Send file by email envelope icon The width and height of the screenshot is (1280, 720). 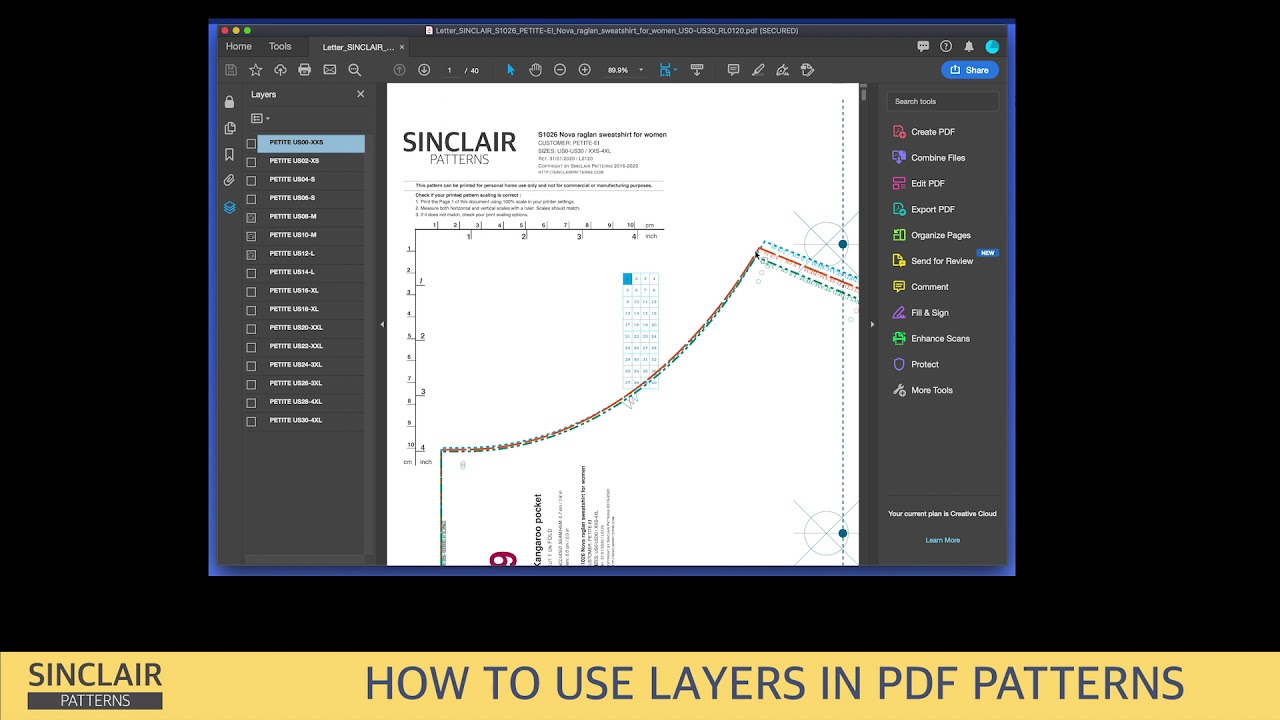[330, 70]
